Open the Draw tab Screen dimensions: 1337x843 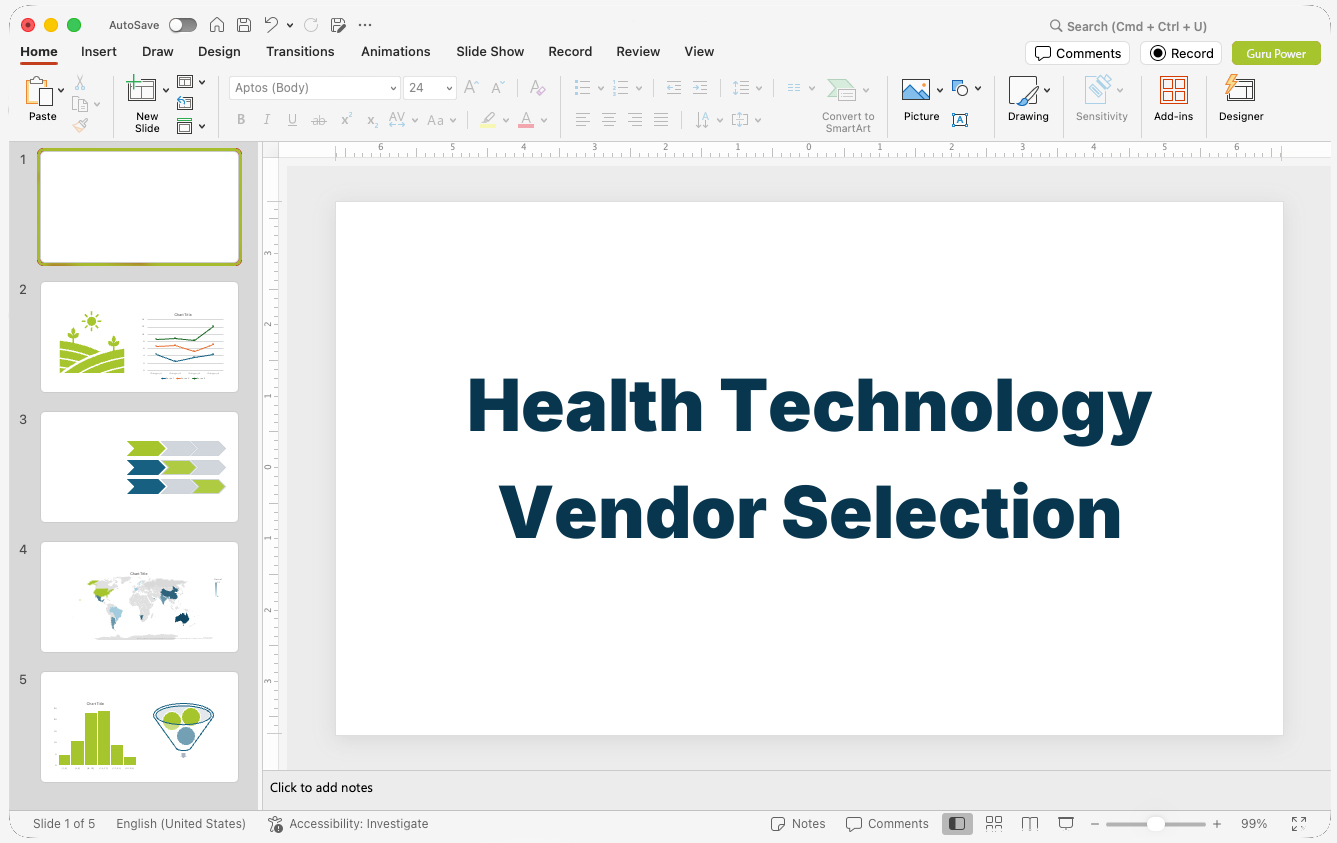(158, 51)
